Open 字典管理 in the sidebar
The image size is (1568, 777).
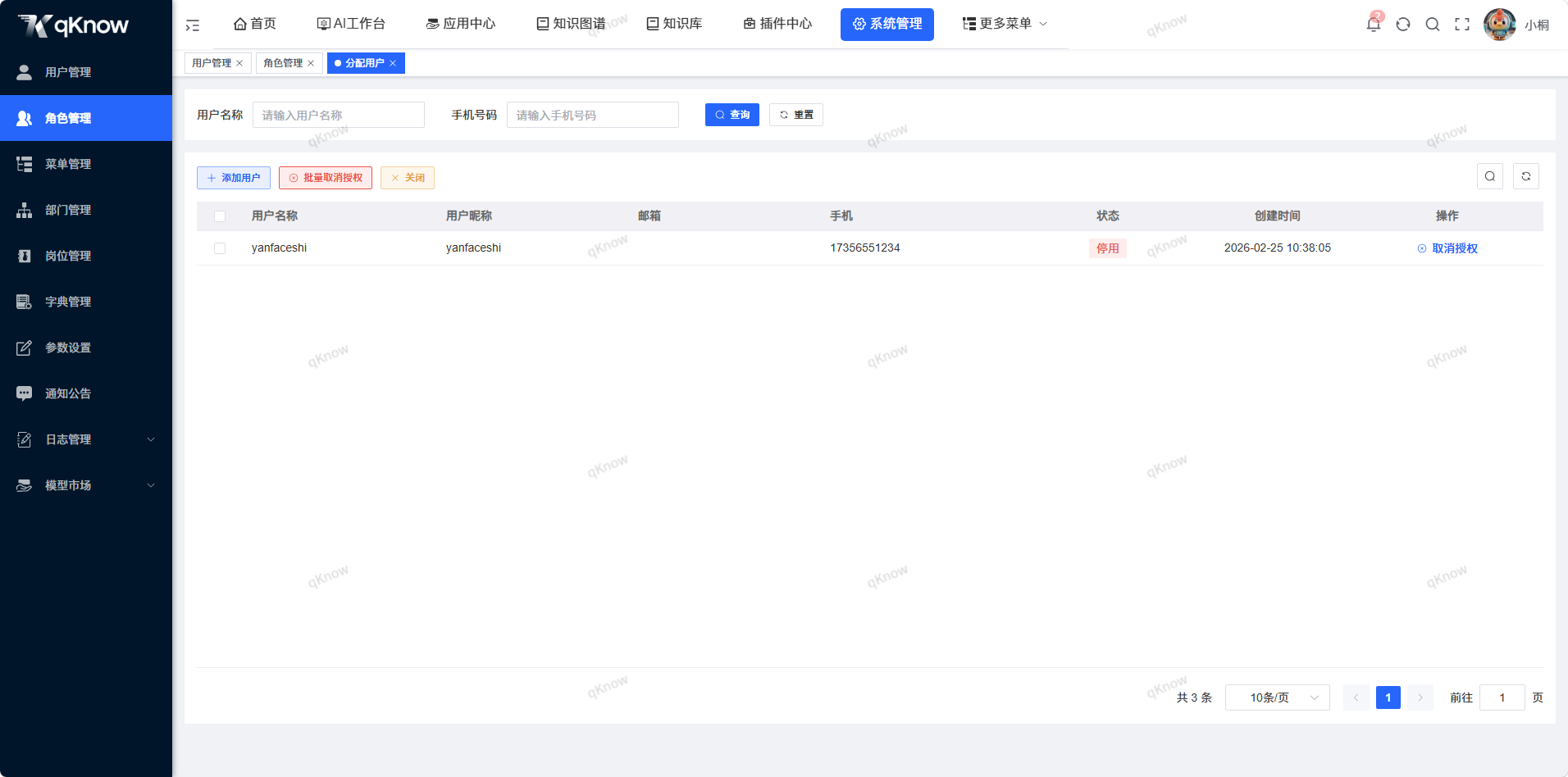pyautogui.click(x=86, y=302)
